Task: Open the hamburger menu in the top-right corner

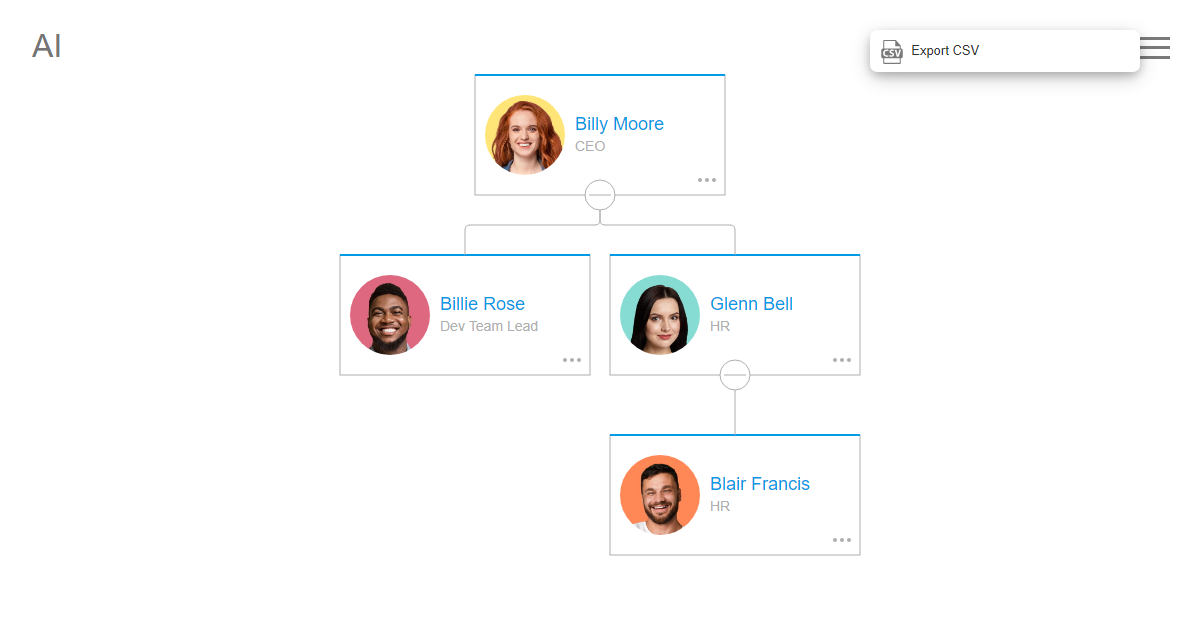Action: click(x=1155, y=47)
